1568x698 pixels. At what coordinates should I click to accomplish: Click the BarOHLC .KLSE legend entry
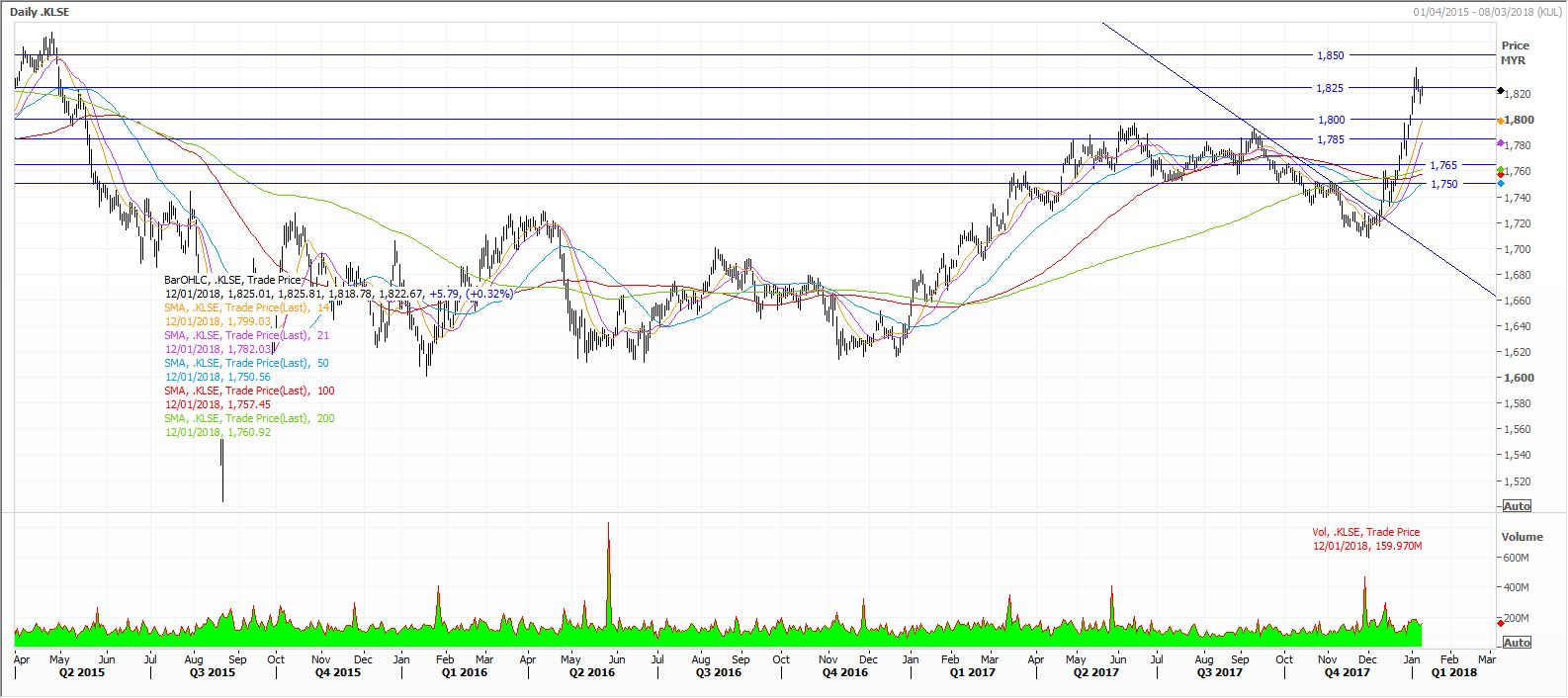[x=233, y=280]
